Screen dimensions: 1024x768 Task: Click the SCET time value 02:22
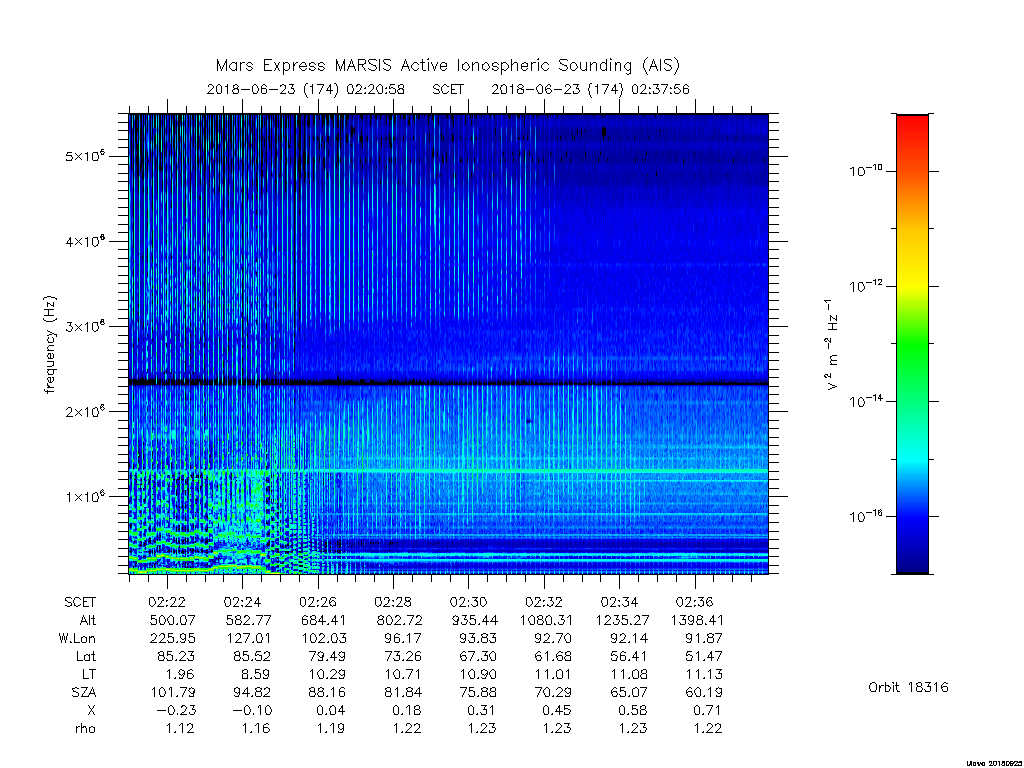click(167, 602)
